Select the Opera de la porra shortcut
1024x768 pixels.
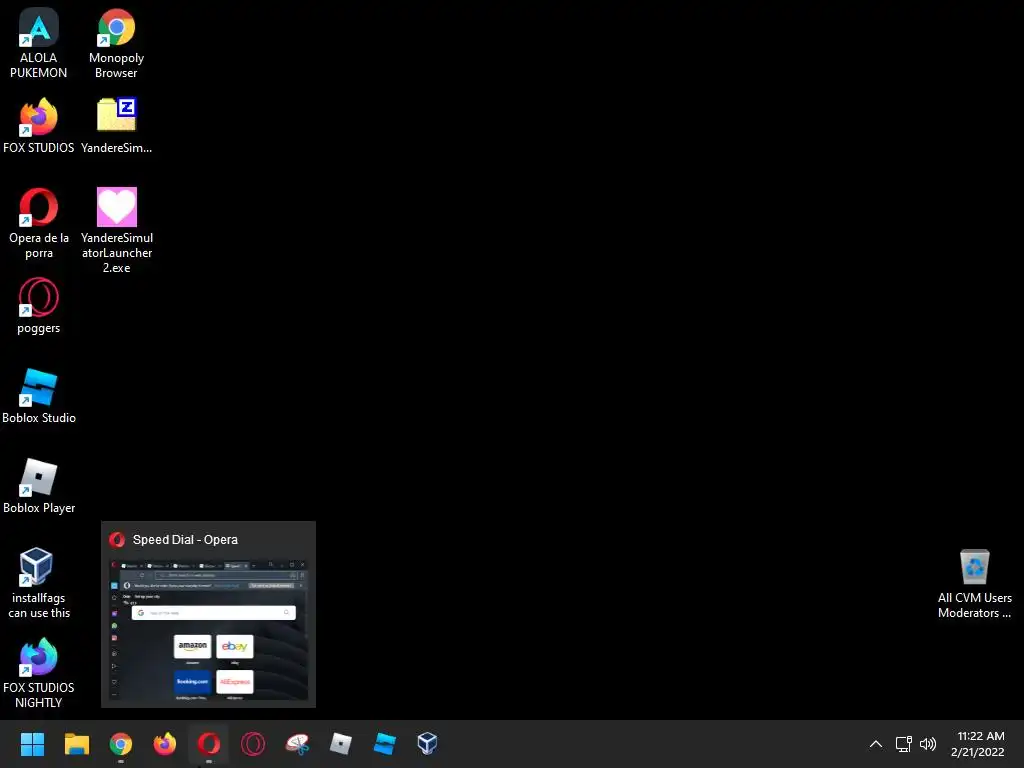tap(39, 223)
